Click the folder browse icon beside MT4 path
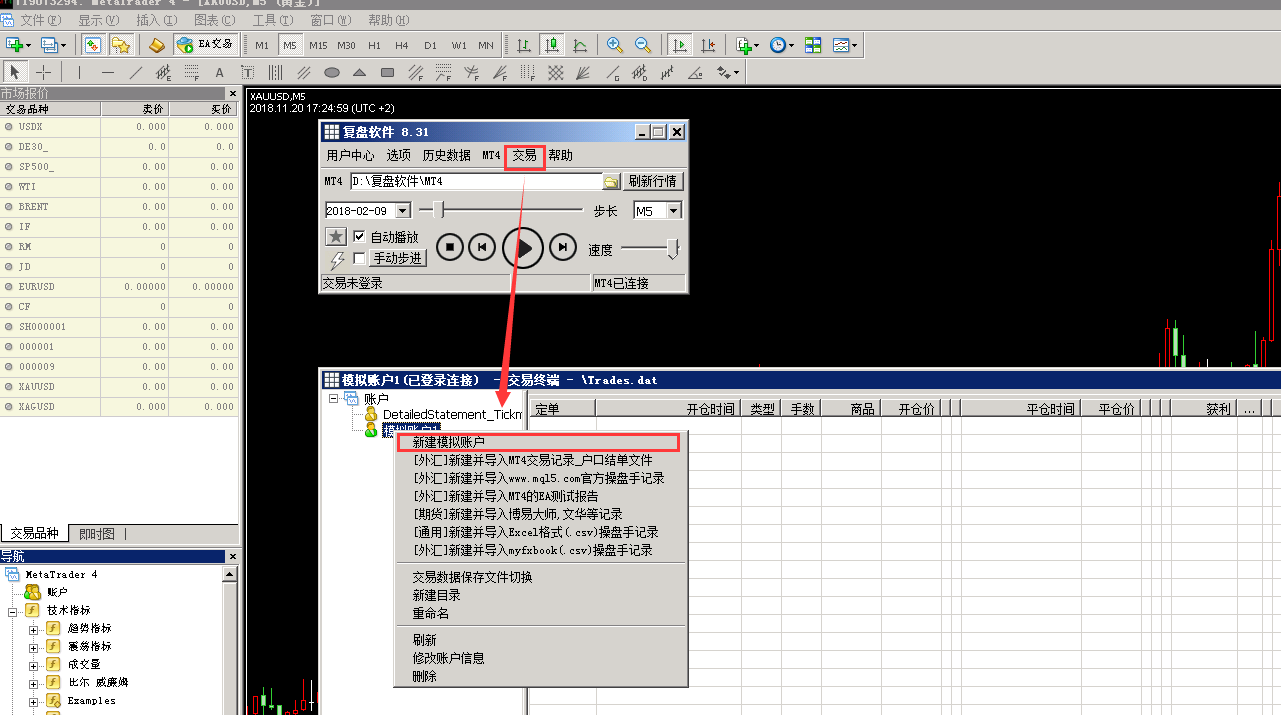 point(611,182)
